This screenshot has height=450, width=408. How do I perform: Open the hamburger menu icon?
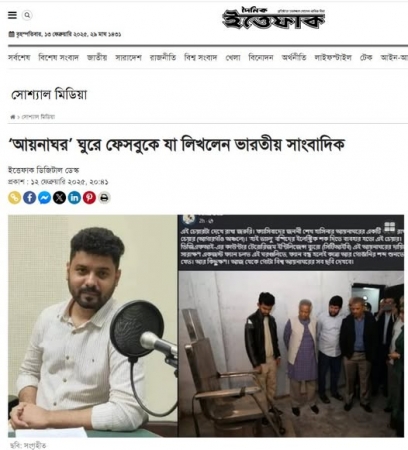12,15
